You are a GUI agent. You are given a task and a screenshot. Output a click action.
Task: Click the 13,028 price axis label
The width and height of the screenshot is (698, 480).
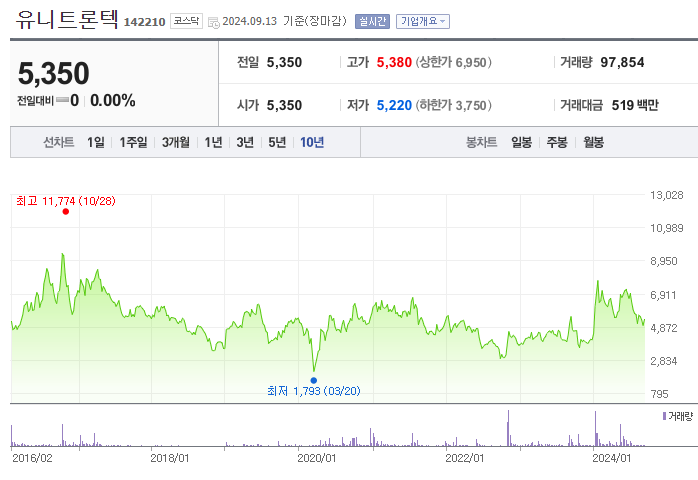tap(666, 195)
